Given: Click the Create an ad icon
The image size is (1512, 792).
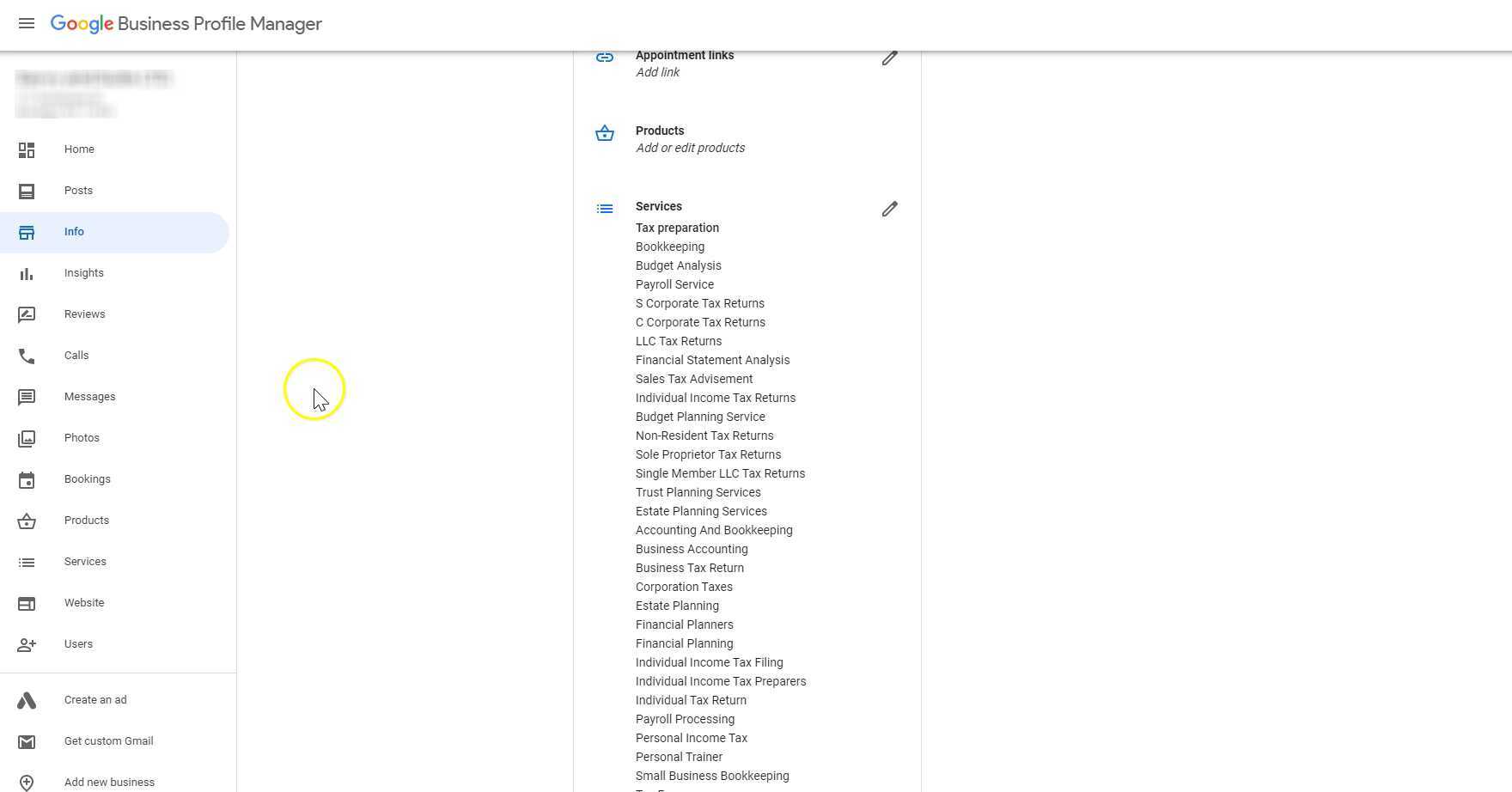Looking at the screenshot, I should pyautogui.click(x=26, y=700).
